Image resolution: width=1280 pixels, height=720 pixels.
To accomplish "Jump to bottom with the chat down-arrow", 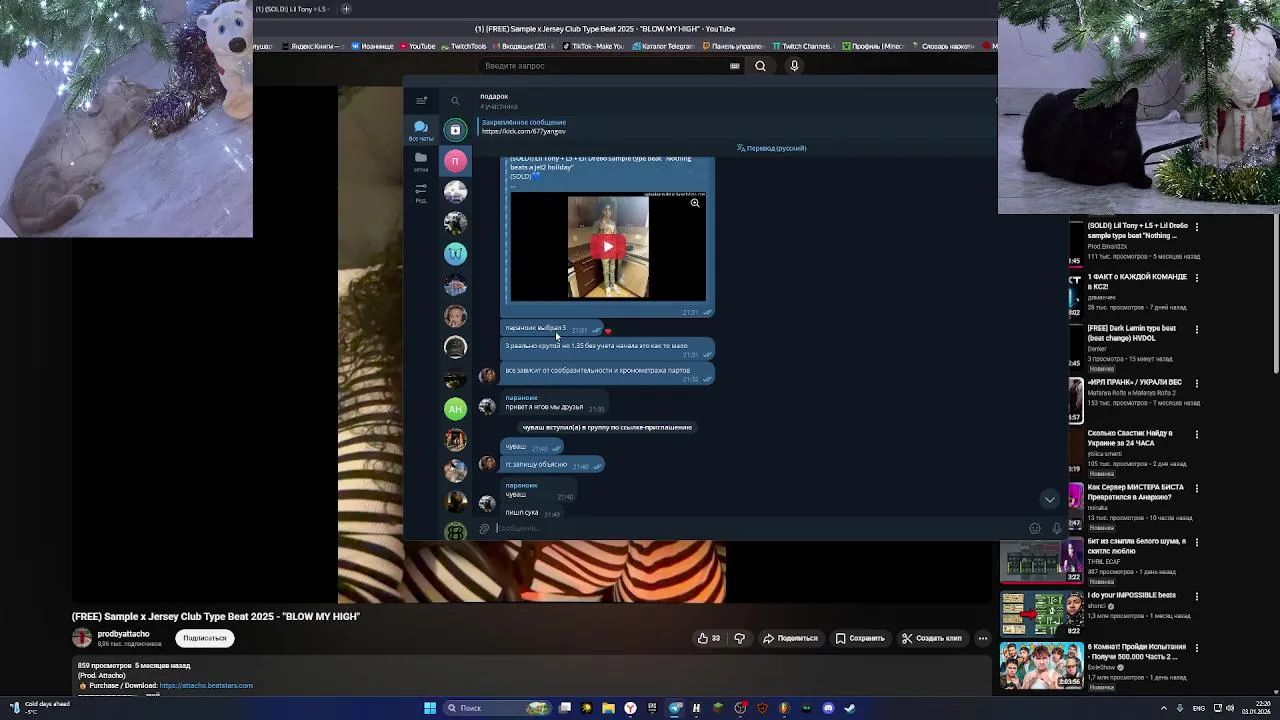I will (1049, 499).
